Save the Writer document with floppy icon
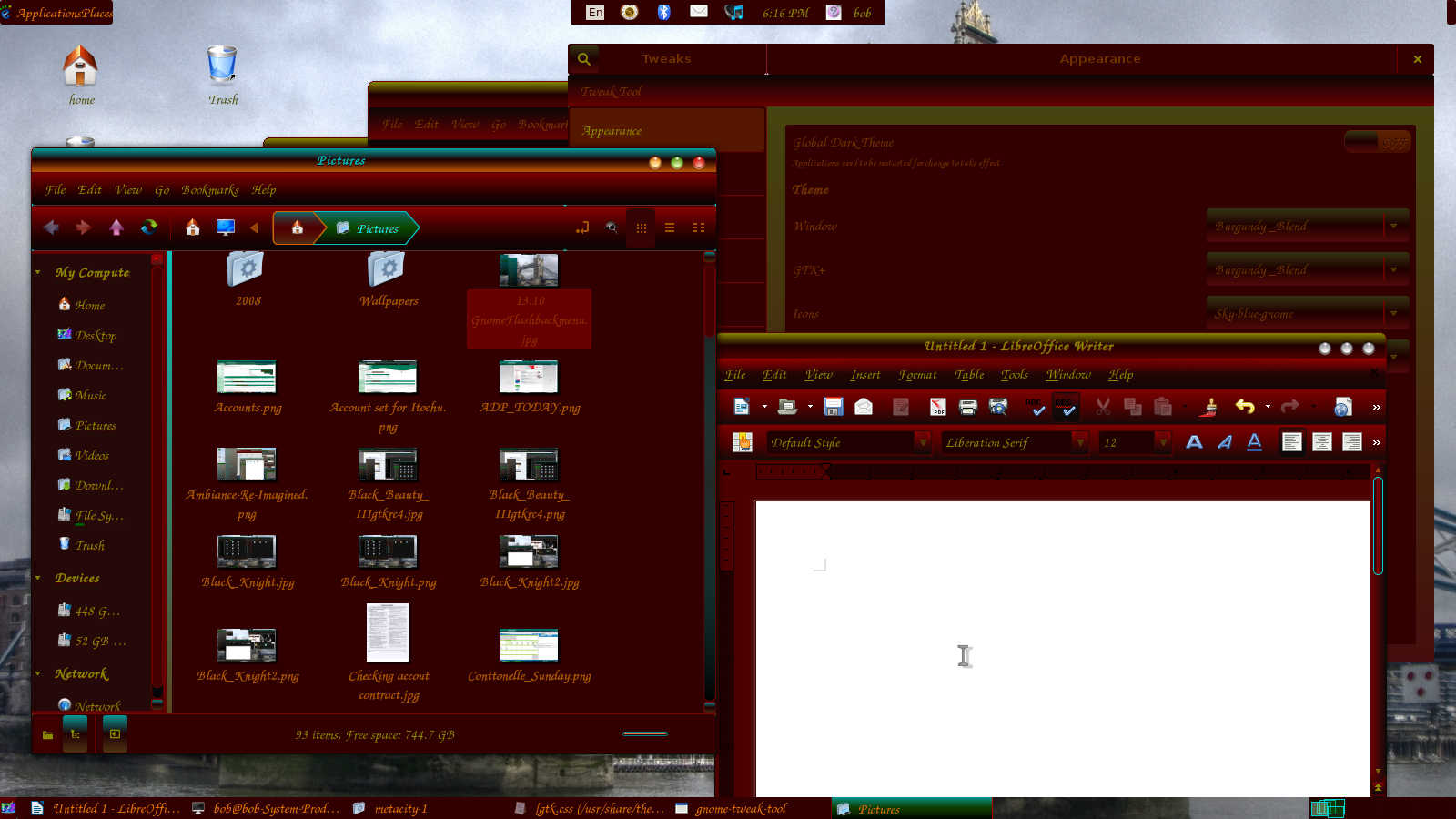Screen dimensions: 1456x819 [833, 407]
